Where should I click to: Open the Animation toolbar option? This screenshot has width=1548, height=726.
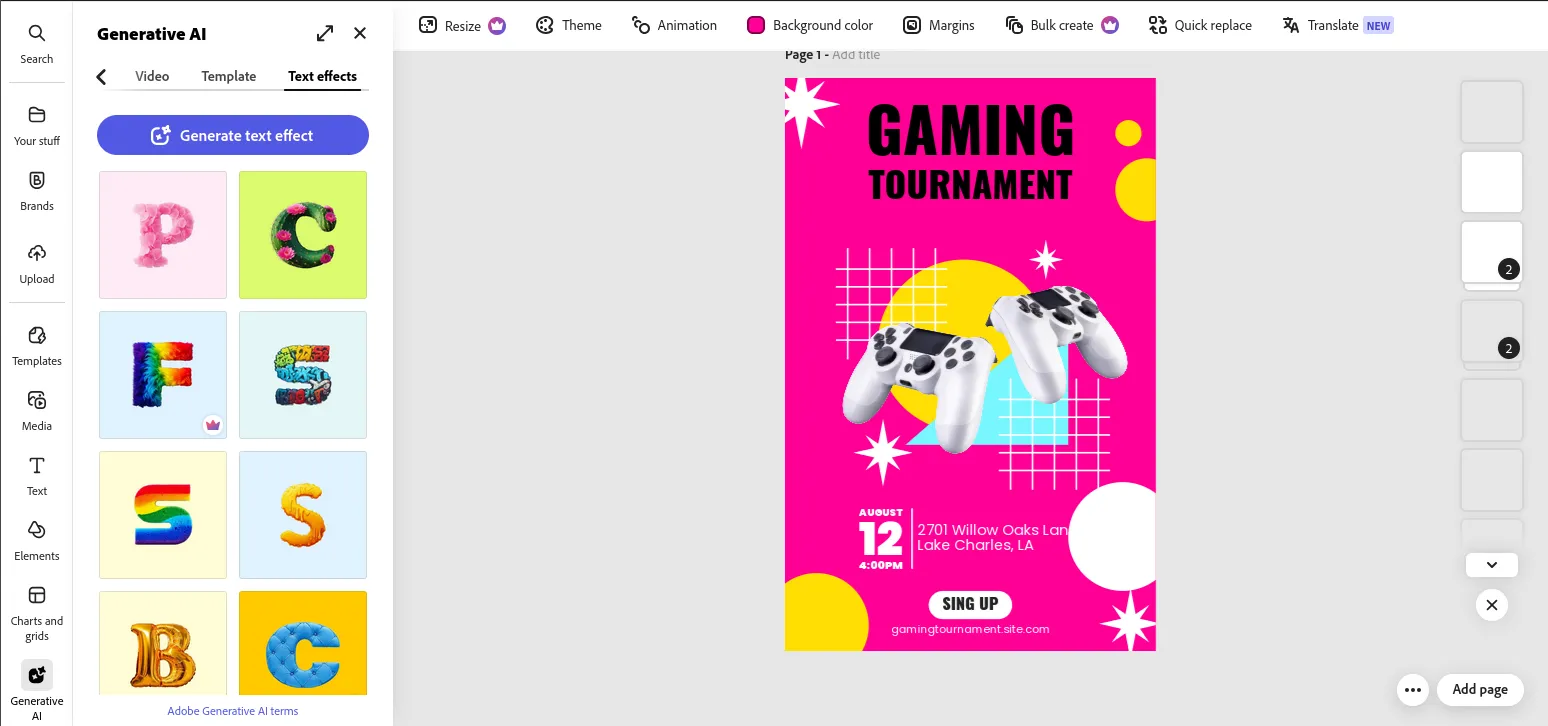click(674, 25)
